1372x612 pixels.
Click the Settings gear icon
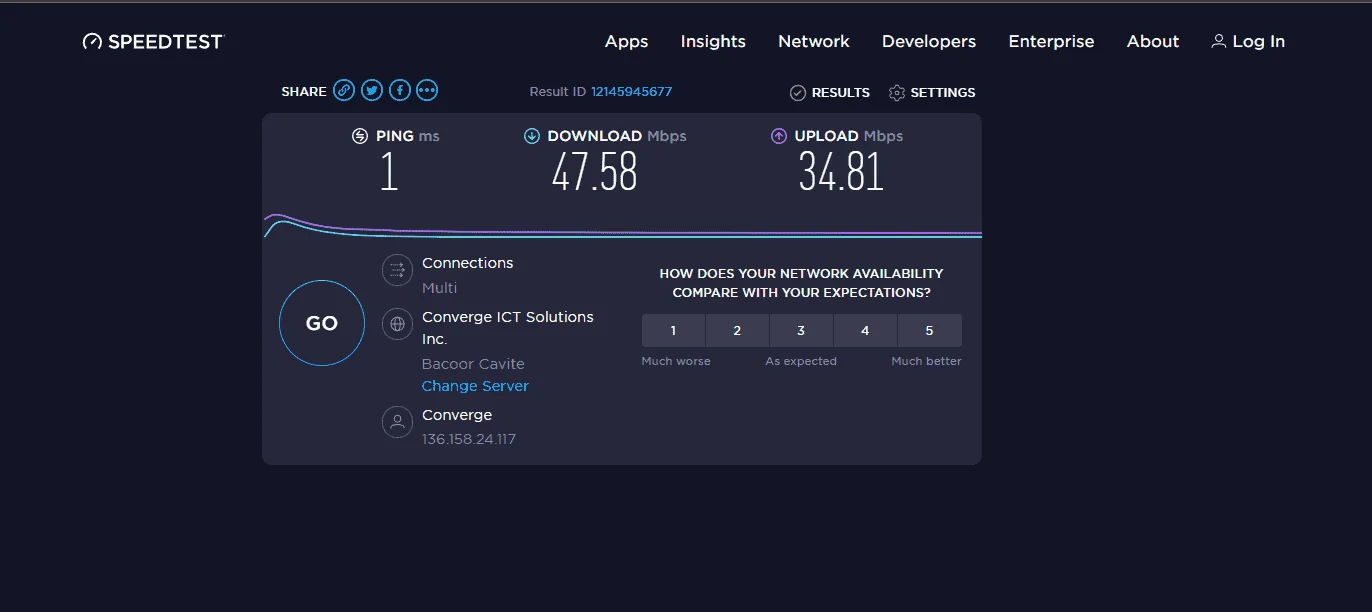[x=897, y=92]
